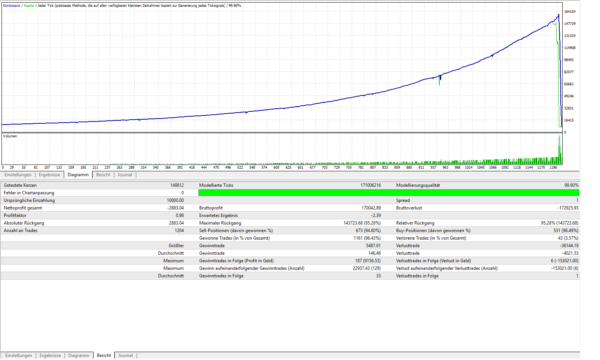Select the Erwartetes Ergebnis label
Image resolution: width=600 pixels, height=360 pixels.
click(x=218, y=215)
